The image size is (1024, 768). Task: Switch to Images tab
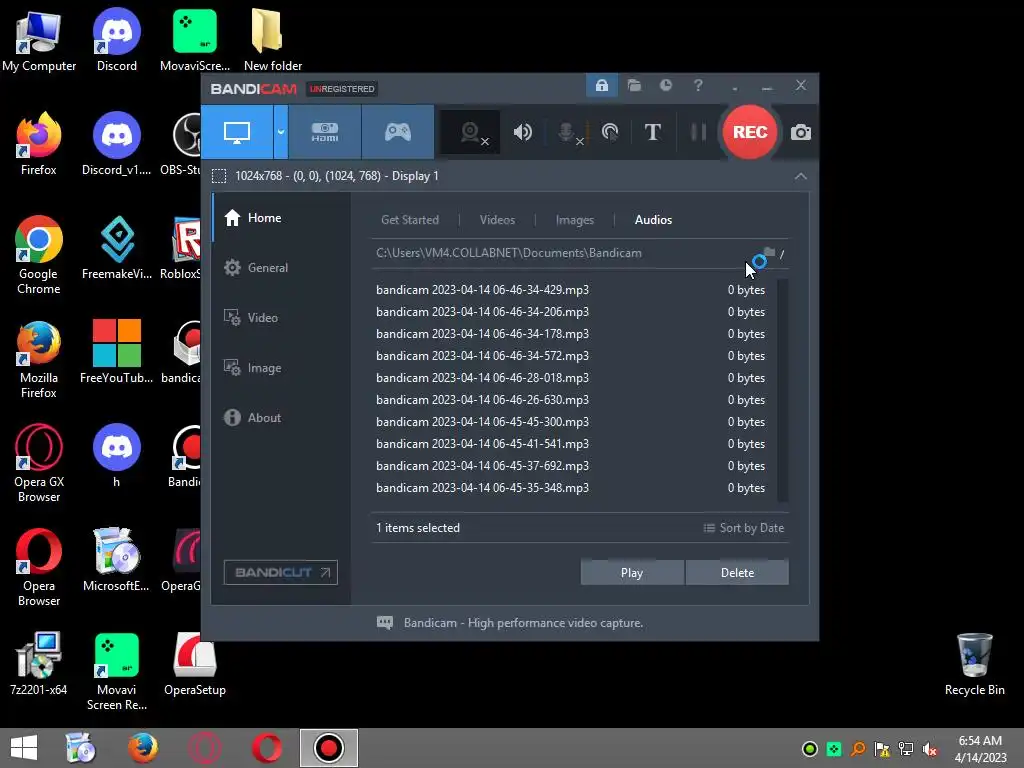pyautogui.click(x=575, y=220)
